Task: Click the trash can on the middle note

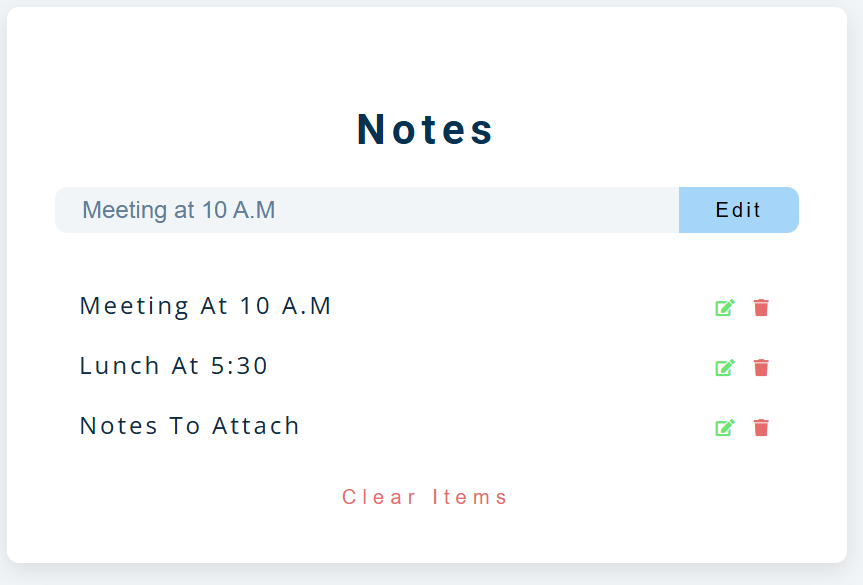Action: (x=761, y=368)
